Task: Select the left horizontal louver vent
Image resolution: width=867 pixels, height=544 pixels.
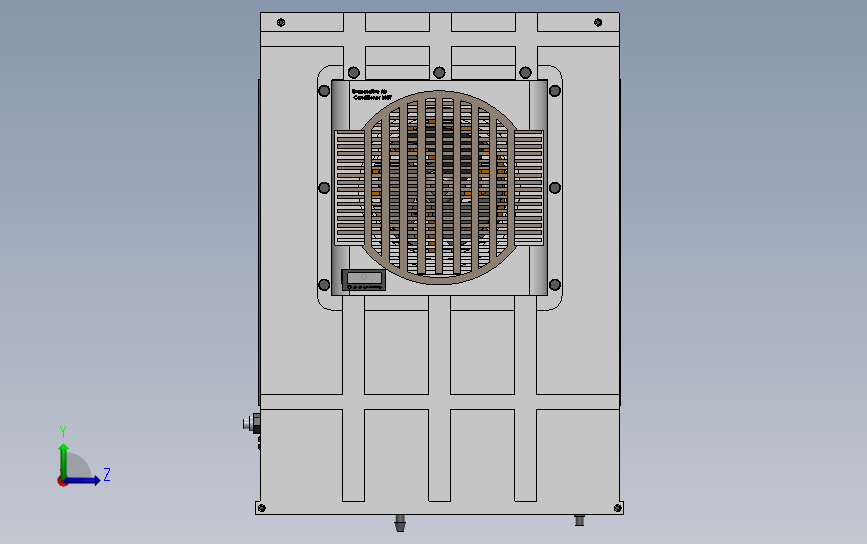Action: click(351, 187)
